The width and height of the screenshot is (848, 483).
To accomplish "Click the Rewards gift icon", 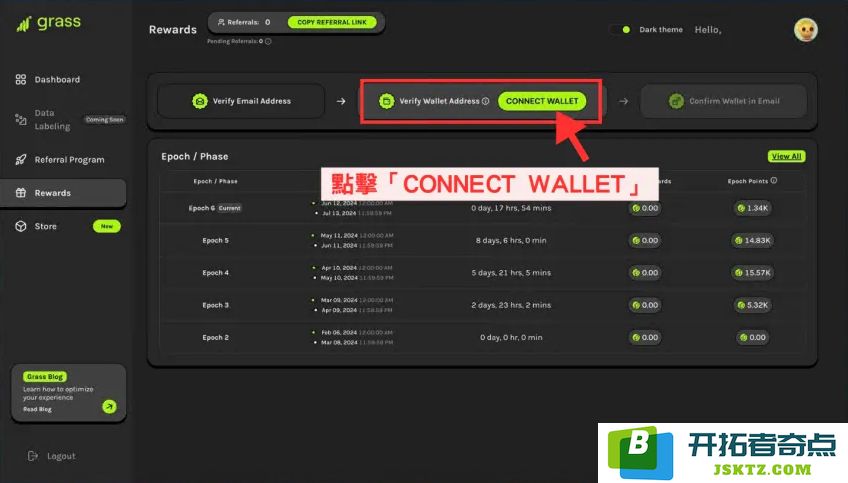I will [21, 193].
